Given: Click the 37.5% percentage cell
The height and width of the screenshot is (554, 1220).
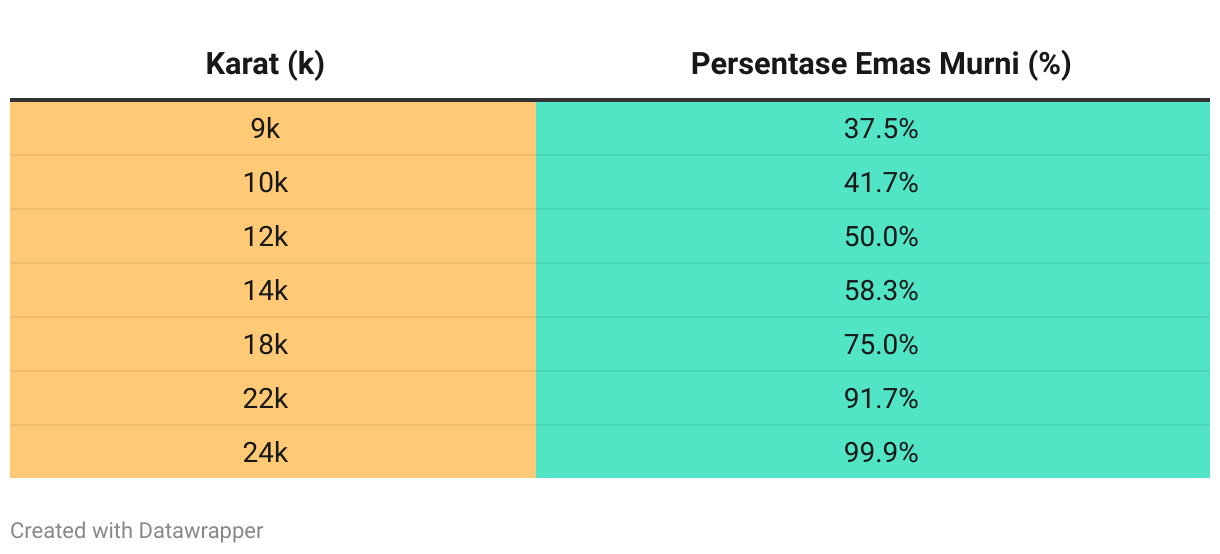Looking at the screenshot, I should coord(873,129).
